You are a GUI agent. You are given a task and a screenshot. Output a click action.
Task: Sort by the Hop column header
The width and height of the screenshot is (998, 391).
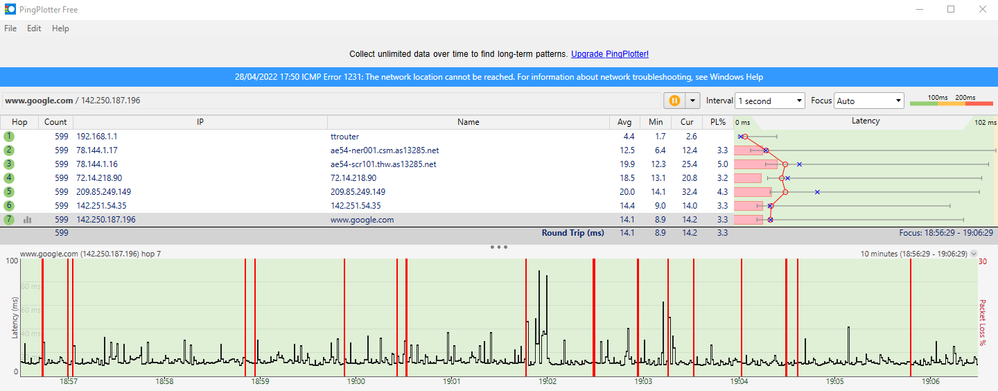click(19, 122)
